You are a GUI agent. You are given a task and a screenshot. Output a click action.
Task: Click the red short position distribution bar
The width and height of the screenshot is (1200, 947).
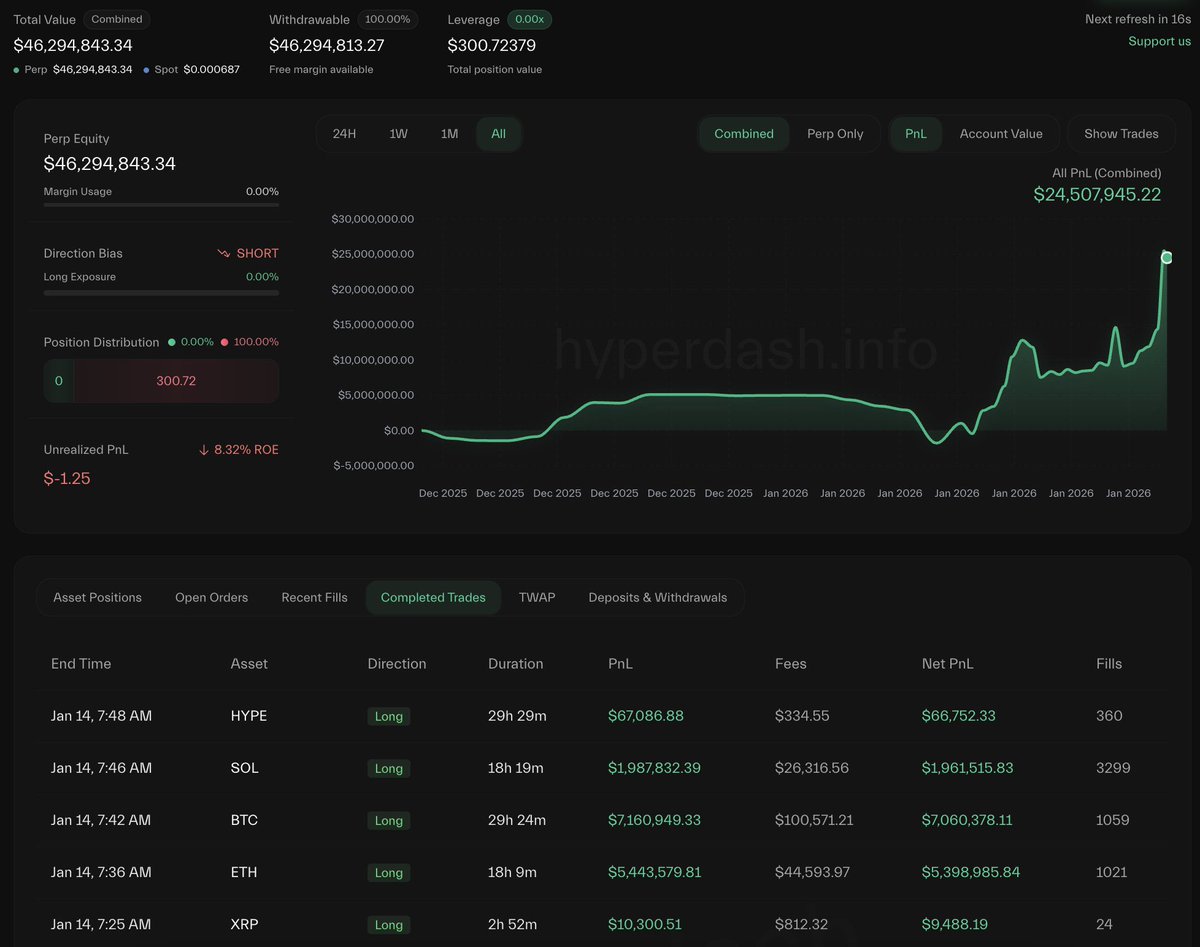point(176,381)
